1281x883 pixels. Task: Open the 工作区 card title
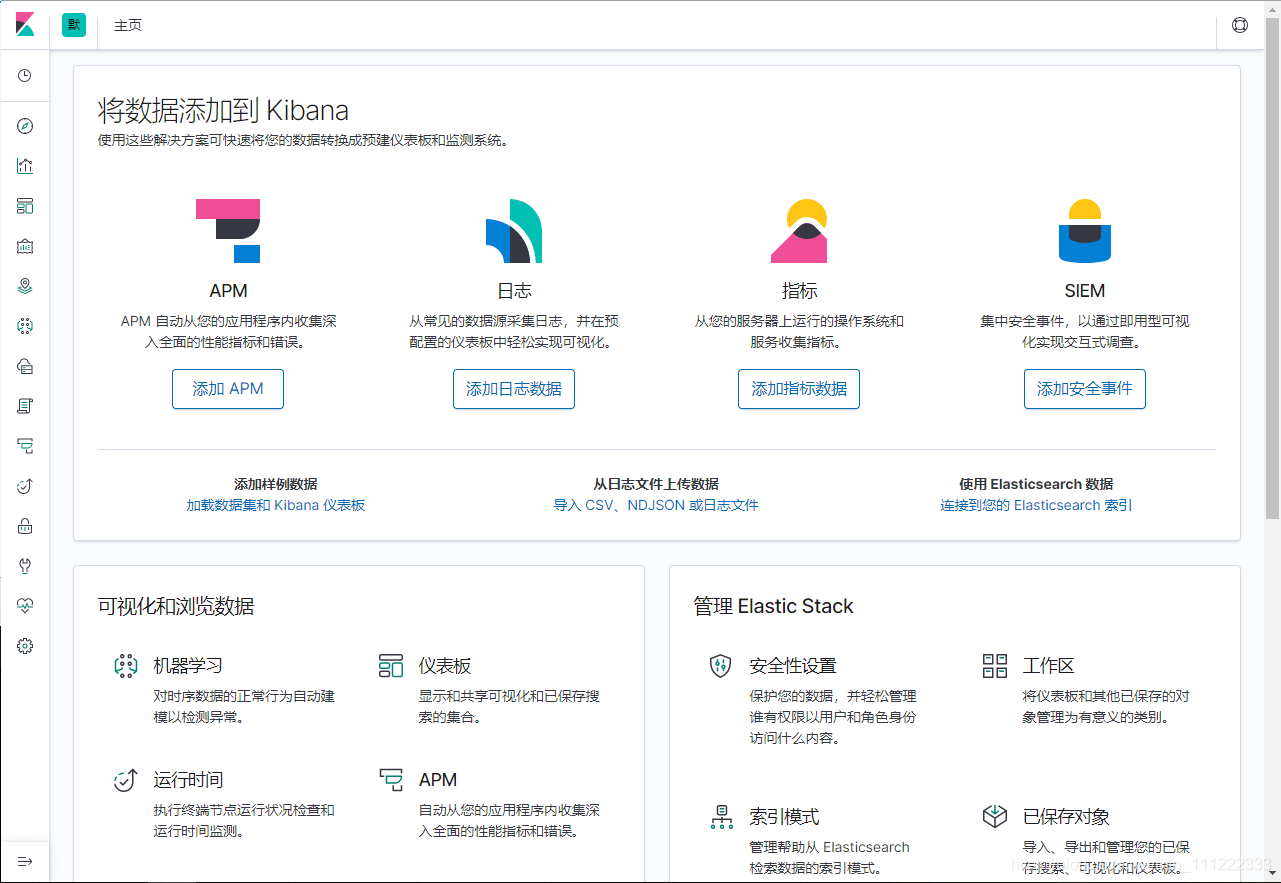[x=1048, y=666]
